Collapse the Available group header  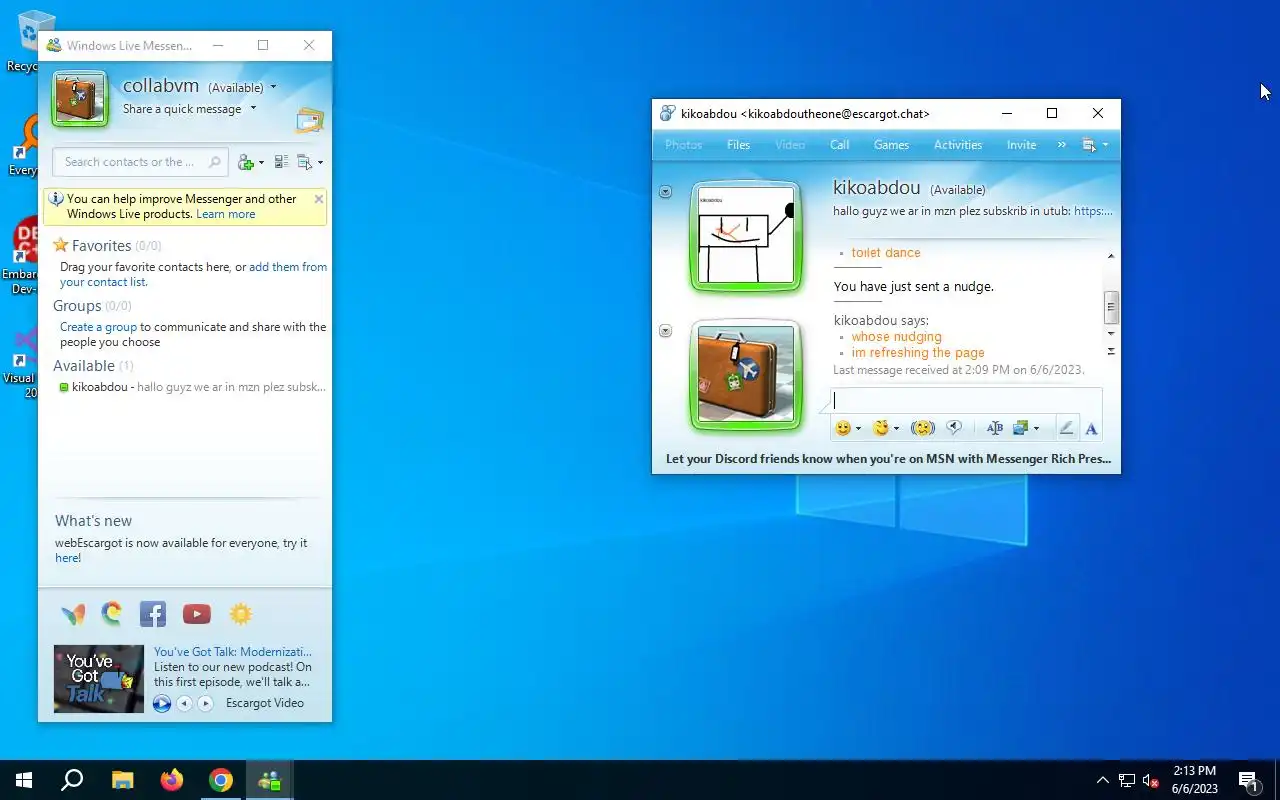coord(93,366)
